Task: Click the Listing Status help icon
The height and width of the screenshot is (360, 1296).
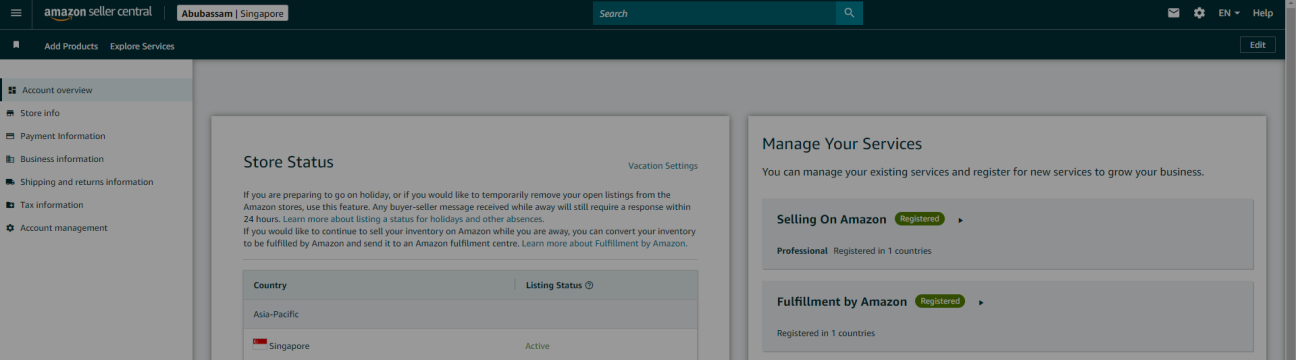Action: [x=589, y=285]
